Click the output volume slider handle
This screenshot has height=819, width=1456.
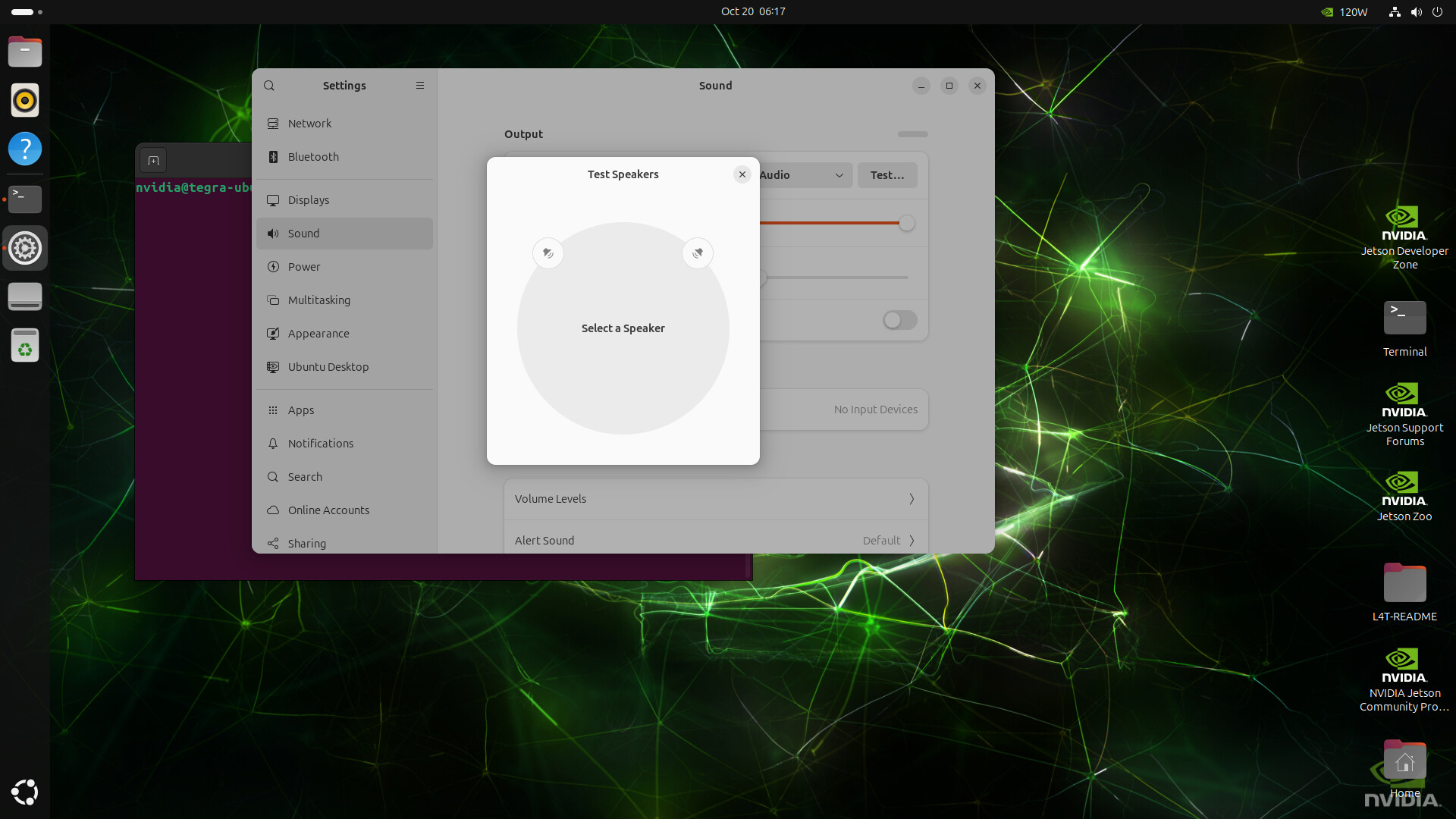[x=907, y=223]
